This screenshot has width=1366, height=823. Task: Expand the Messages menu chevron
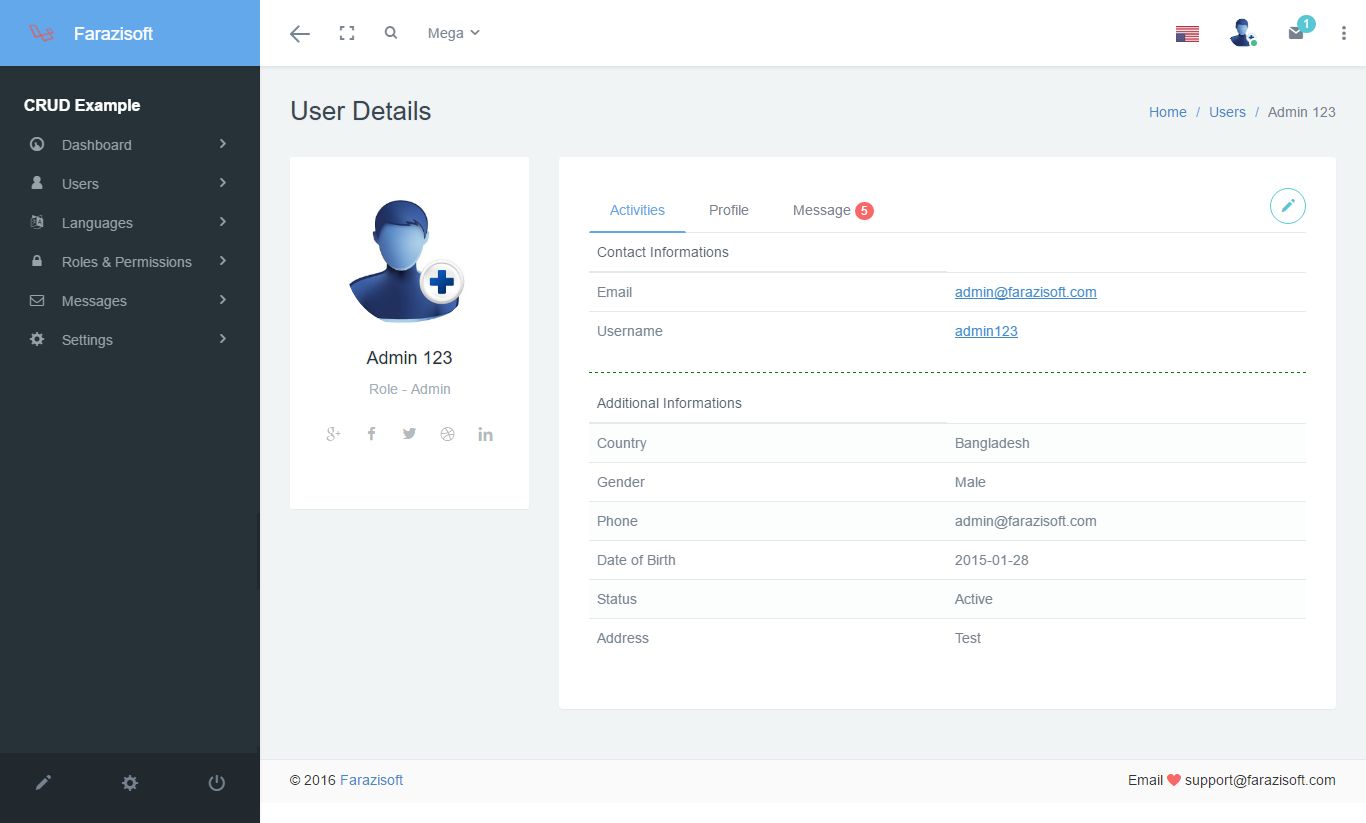click(223, 300)
